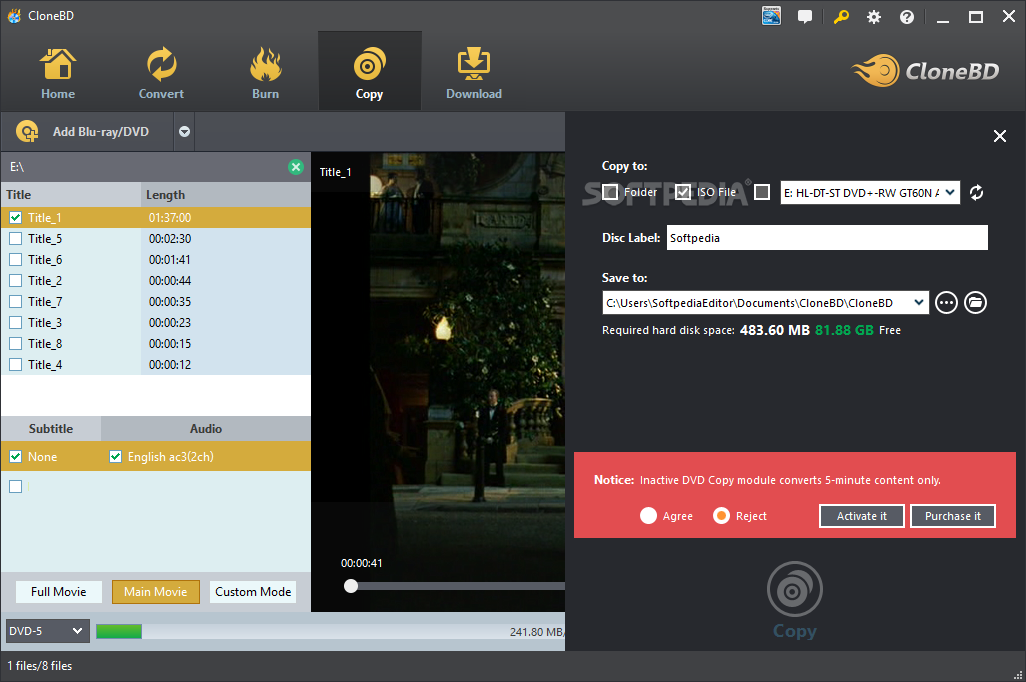Sort by the Length column header
This screenshot has width=1026, height=682.
[x=226, y=194]
